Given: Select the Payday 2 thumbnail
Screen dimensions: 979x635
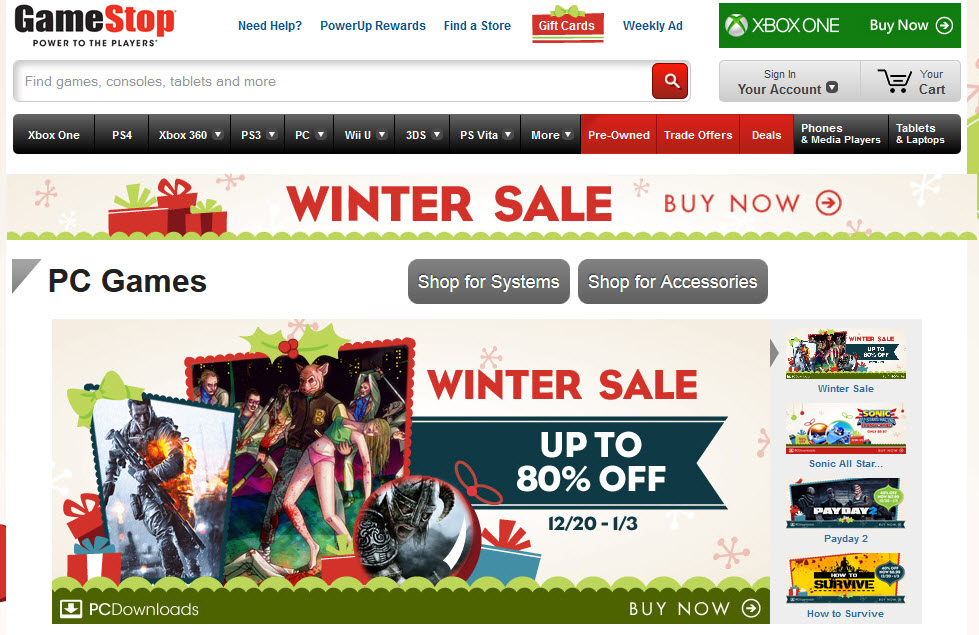Looking at the screenshot, I should pyautogui.click(x=845, y=503).
